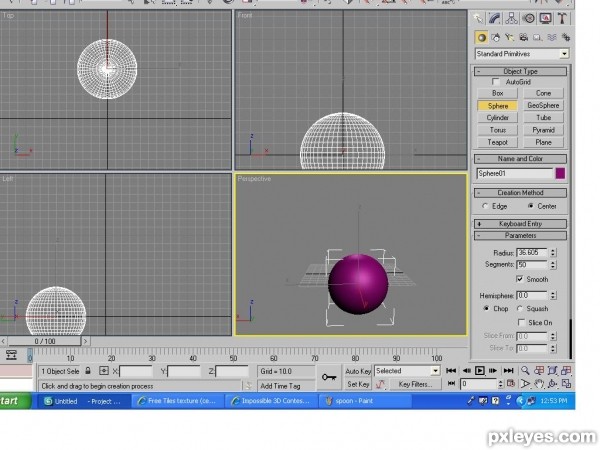Enable the Slice On checkbox
This screenshot has width=600, height=450.
pyautogui.click(x=521, y=323)
